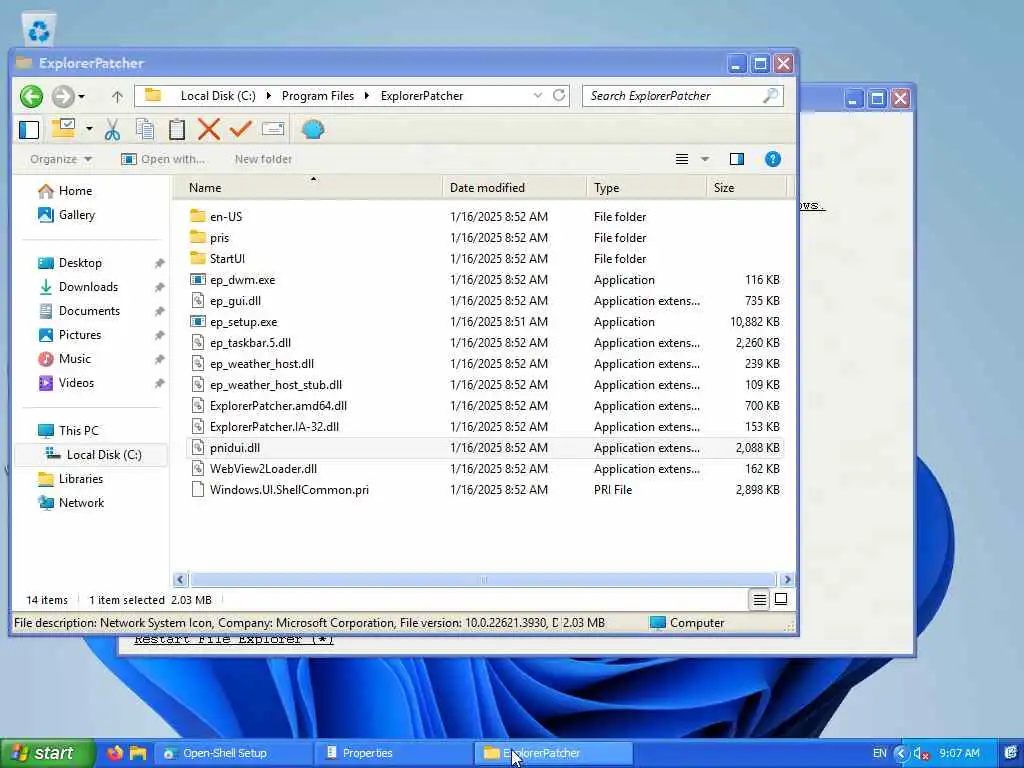The width and height of the screenshot is (1024, 768).
Task: Open the folder options toolbar dropdown arrow
Action: (x=89, y=129)
